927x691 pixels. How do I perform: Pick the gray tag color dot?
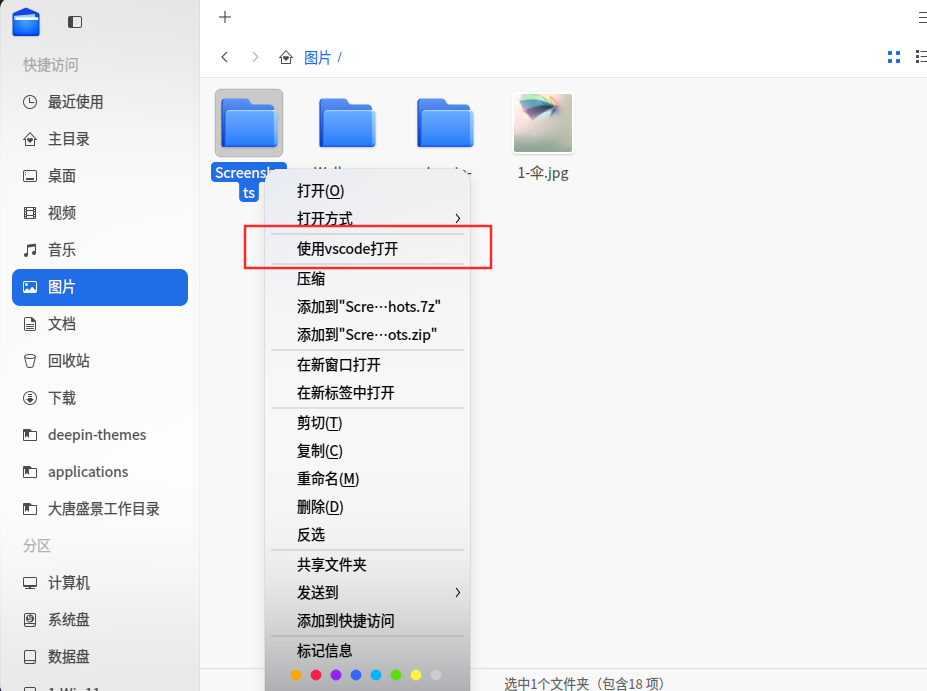tap(436, 675)
